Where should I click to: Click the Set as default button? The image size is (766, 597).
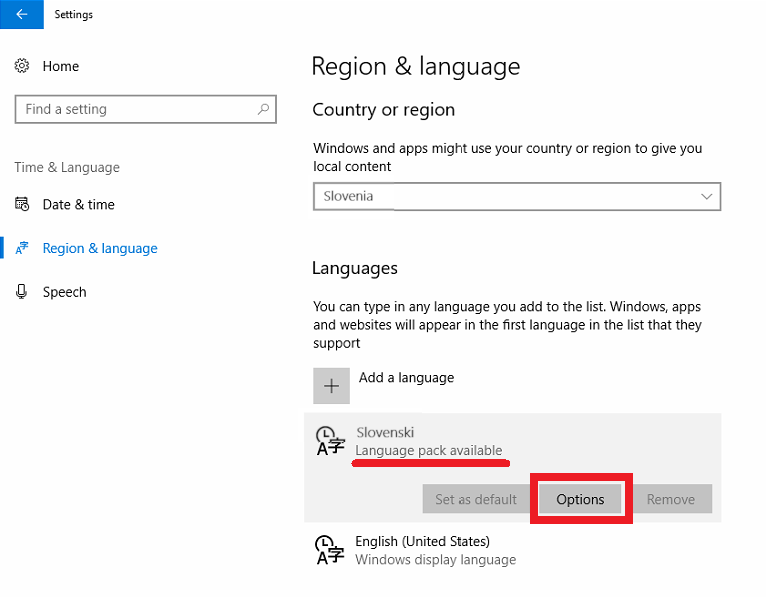pyautogui.click(x=476, y=499)
